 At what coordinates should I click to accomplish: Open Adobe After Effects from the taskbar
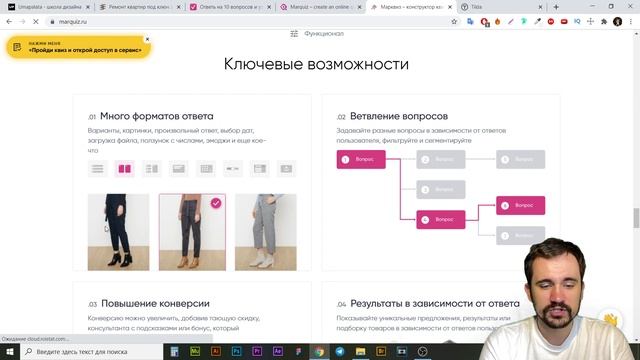278,351
